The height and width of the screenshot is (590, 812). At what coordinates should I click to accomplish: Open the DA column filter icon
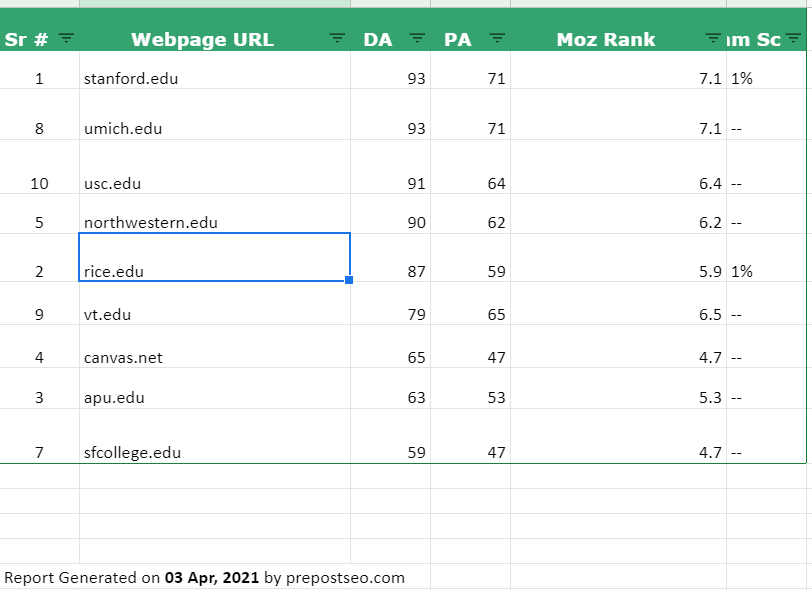coord(417,38)
